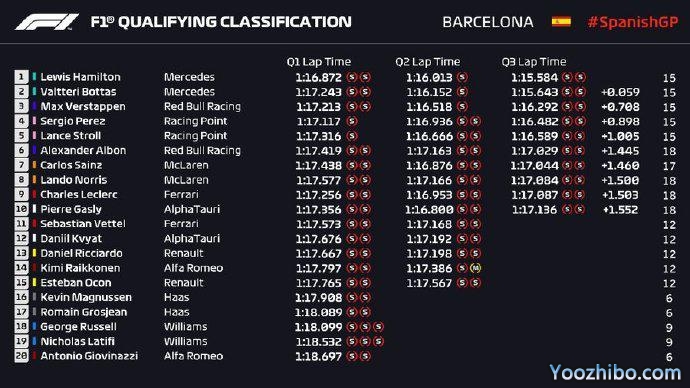Click the single soft tyre icon for Sergio Perez Q1
Image resolution: width=690 pixels, height=388 pixels.
click(x=352, y=121)
